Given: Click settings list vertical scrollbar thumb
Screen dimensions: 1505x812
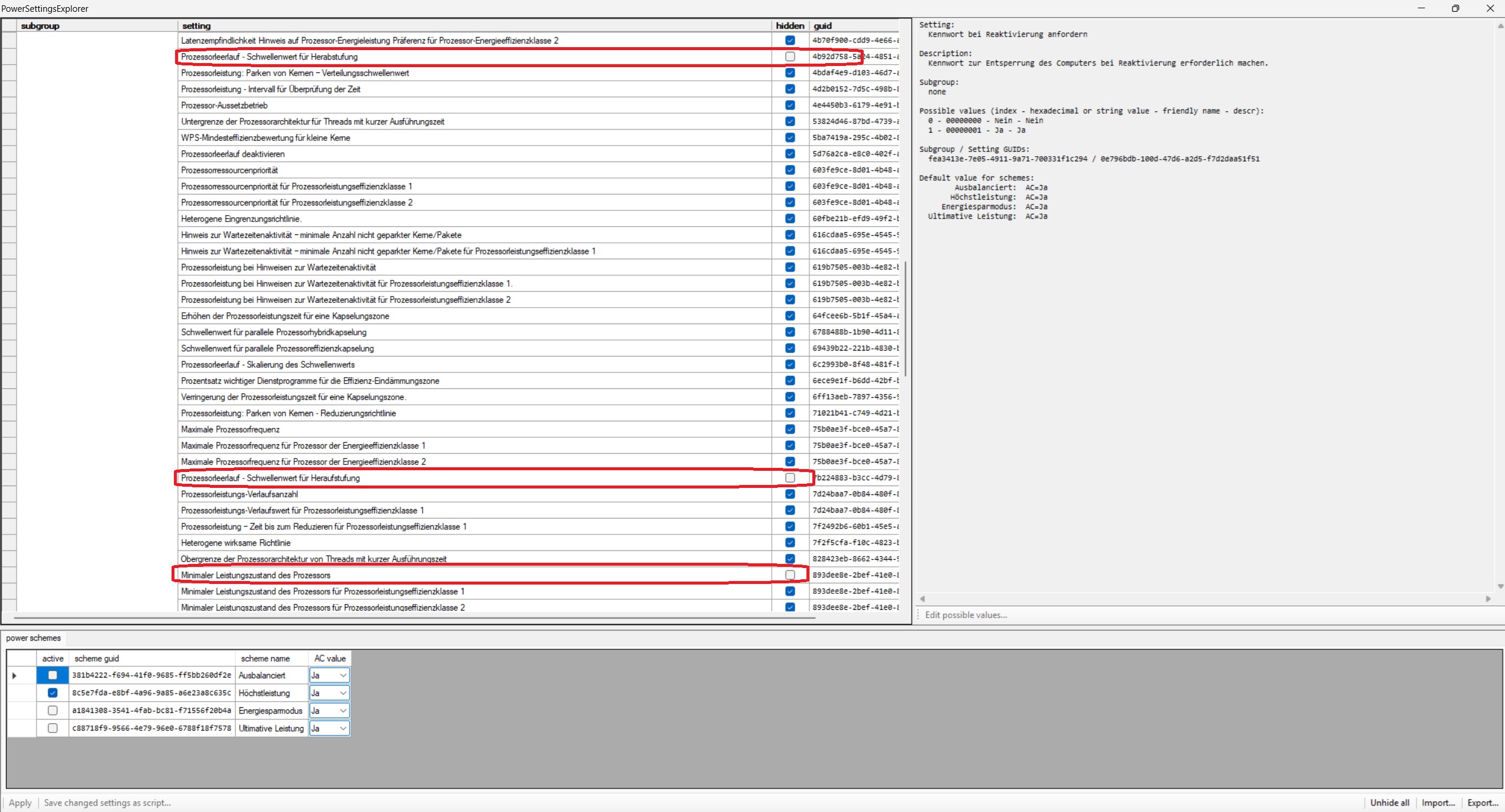Looking at the screenshot, I should pyautogui.click(x=905, y=318).
